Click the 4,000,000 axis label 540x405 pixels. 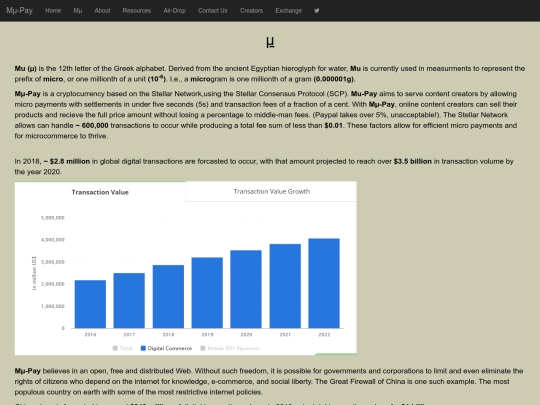point(53,240)
